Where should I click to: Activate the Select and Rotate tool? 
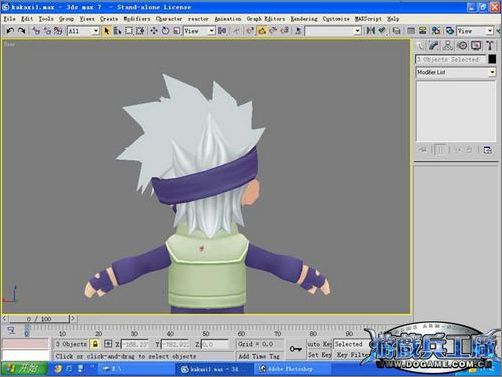click(165, 31)
